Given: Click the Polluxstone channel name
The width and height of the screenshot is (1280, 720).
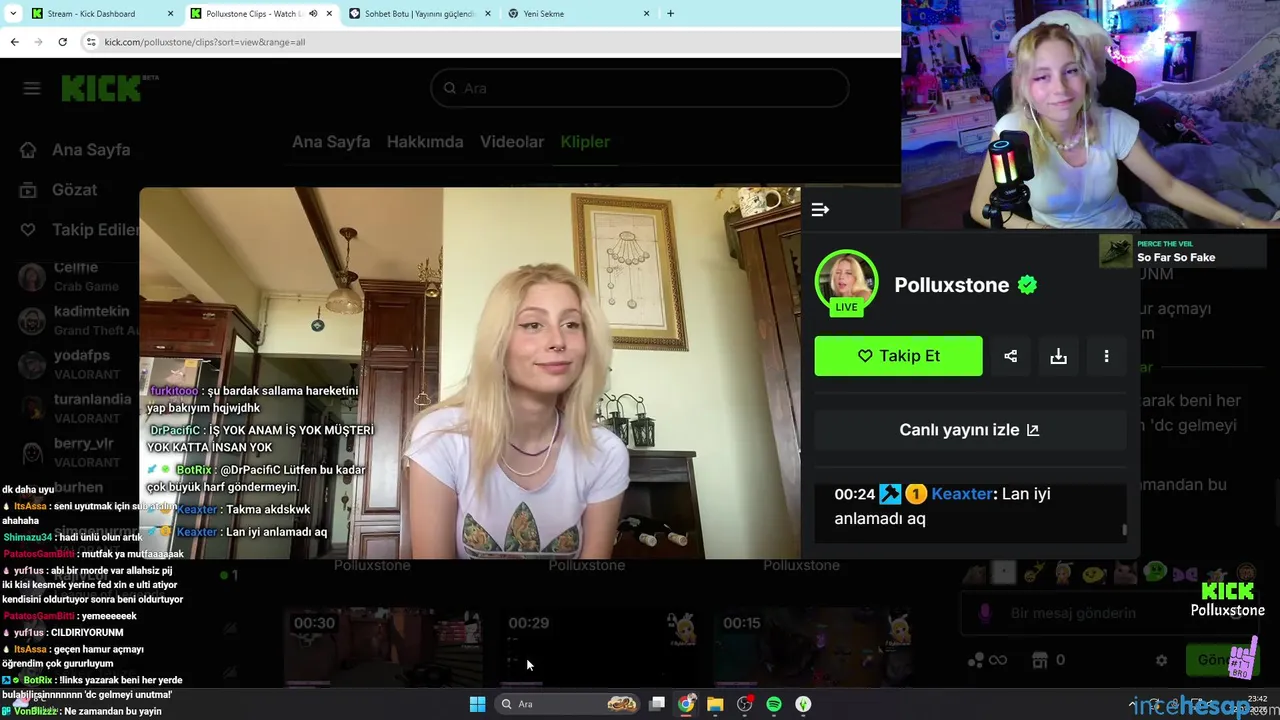Looking at the screenshot, I should [951, 285].
